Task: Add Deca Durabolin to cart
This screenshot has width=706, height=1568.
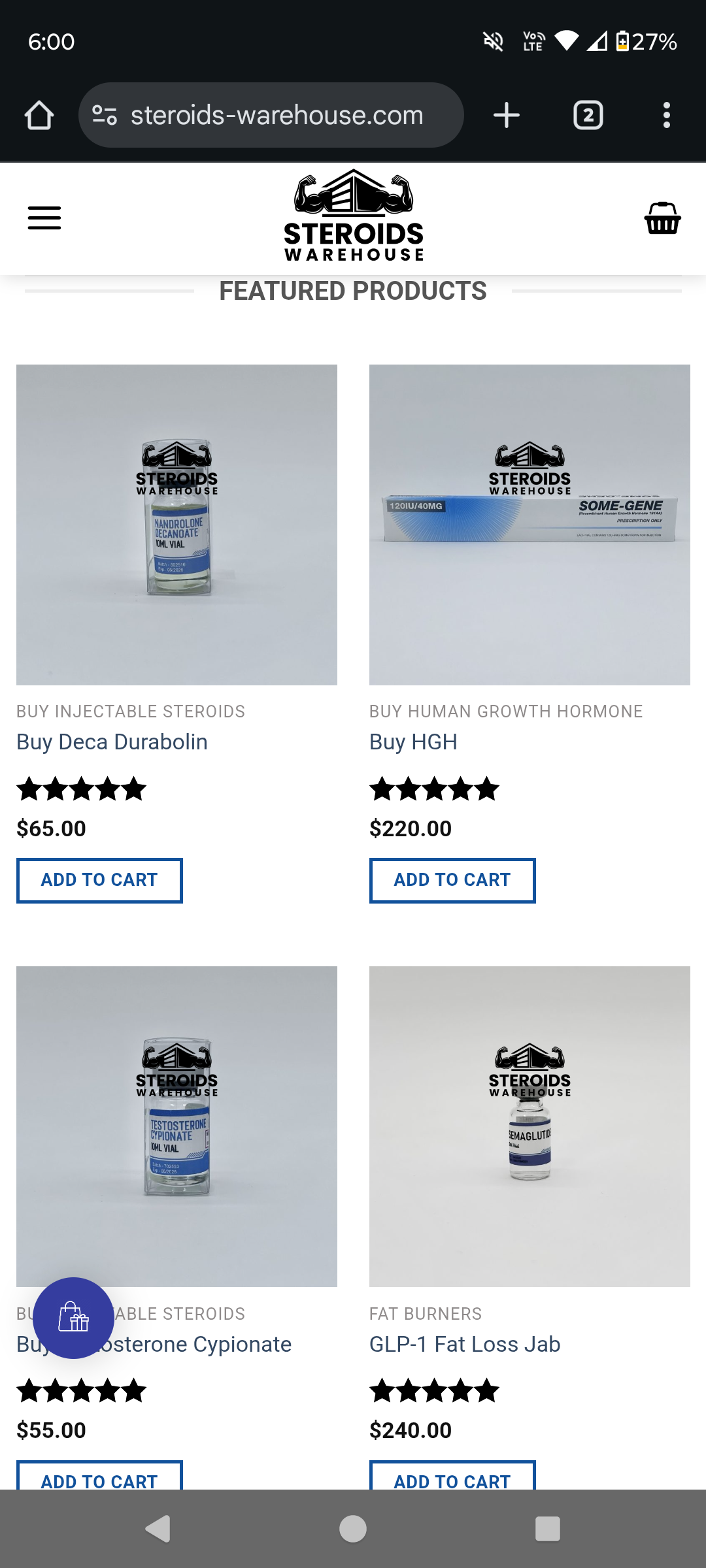Action: [x=99, y=880]
